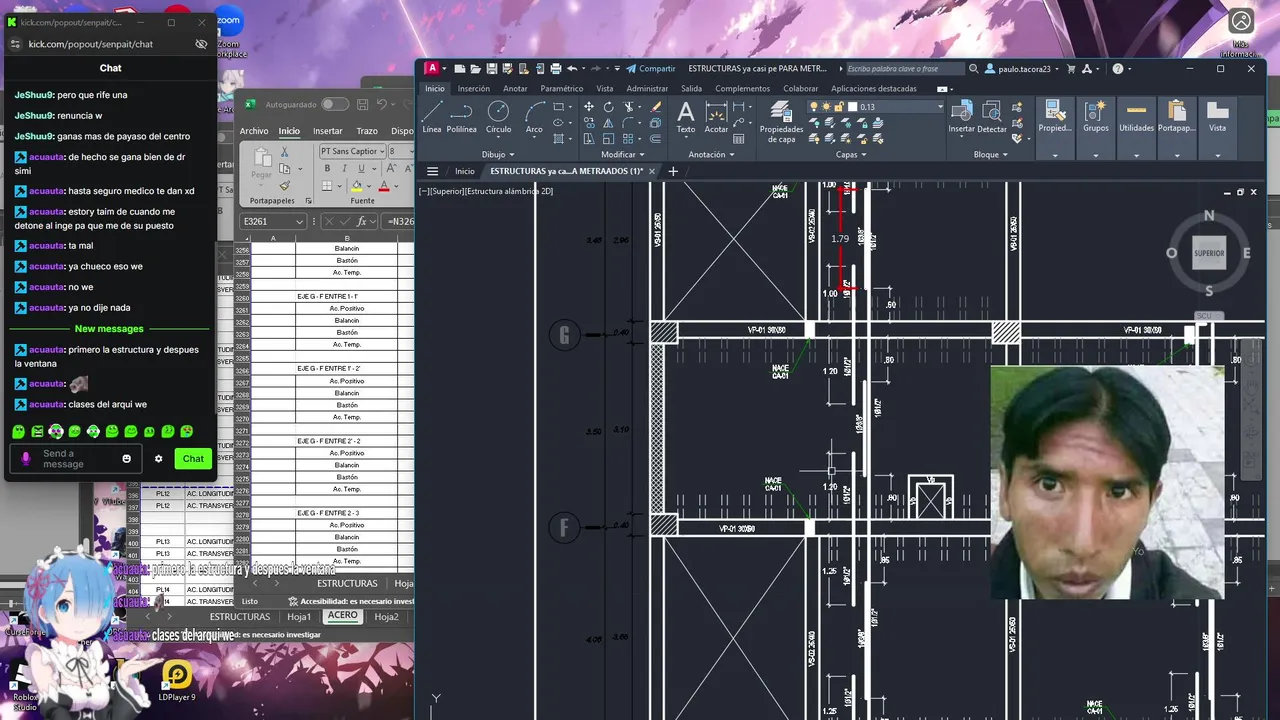Select the Polilínea tool

pos(462,117)
